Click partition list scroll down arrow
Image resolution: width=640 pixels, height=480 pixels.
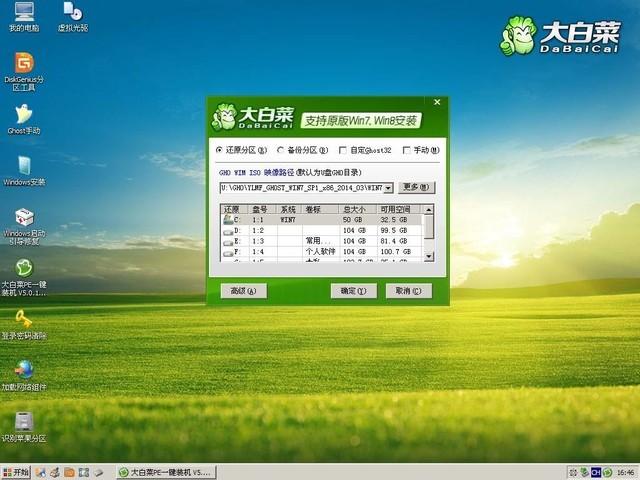pos(429,256)
